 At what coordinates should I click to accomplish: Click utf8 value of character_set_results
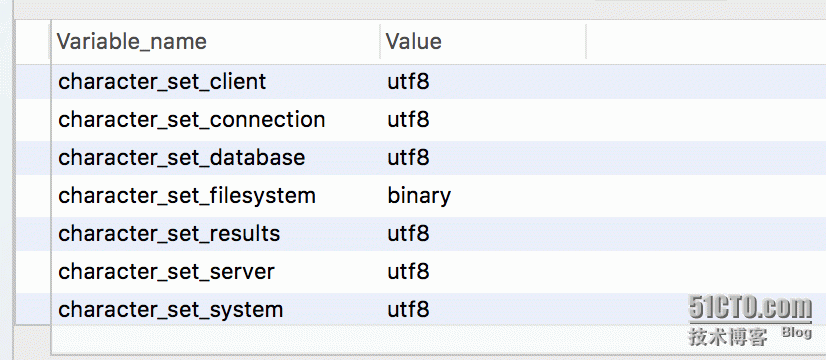[408, 233]
